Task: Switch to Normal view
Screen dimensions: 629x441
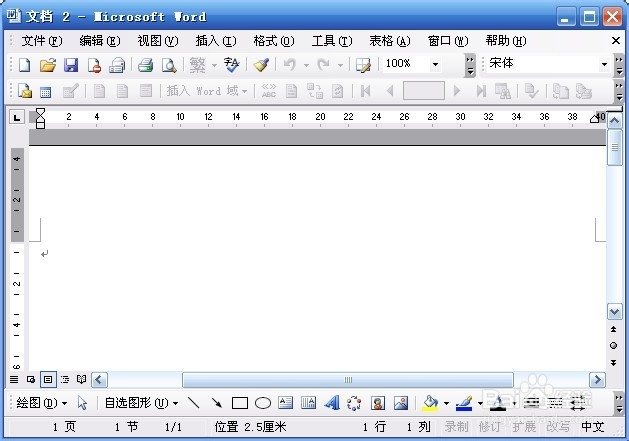Action: click(14, 379)
